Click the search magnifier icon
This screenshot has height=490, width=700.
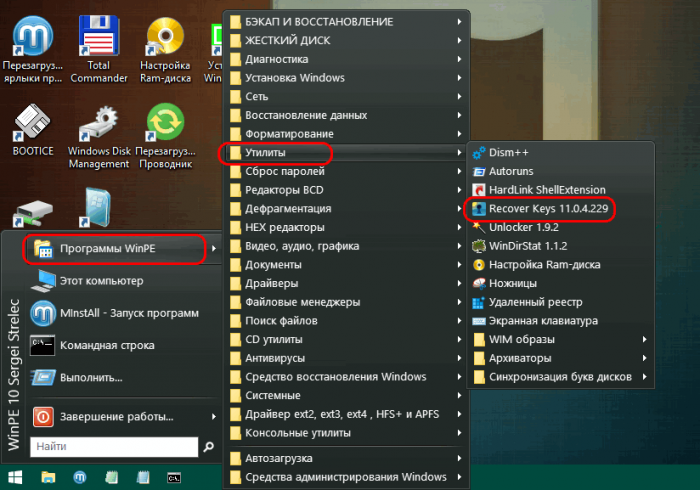[208, 447]
